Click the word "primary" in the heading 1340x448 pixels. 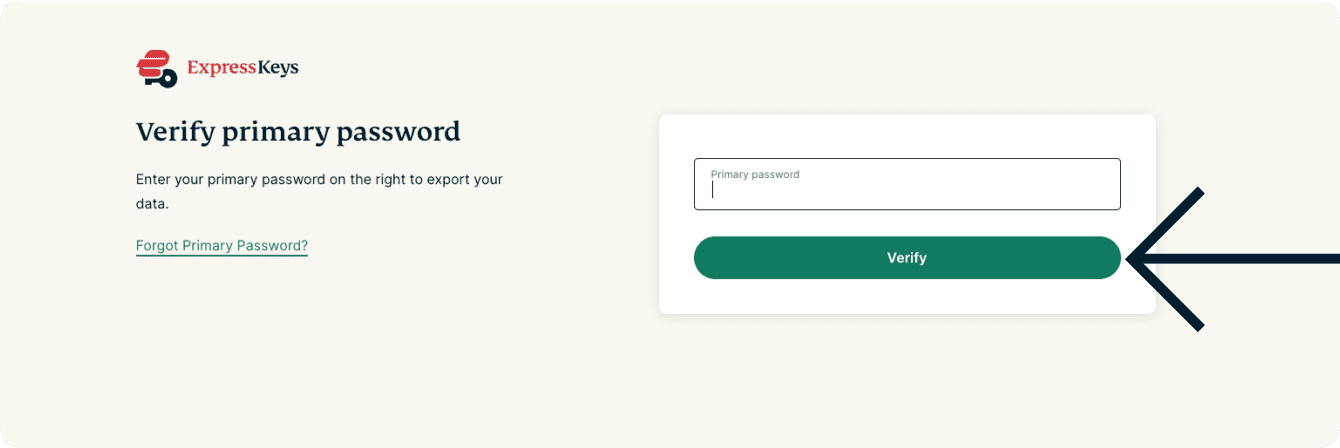pyautogui.click(x=271, y=132)
